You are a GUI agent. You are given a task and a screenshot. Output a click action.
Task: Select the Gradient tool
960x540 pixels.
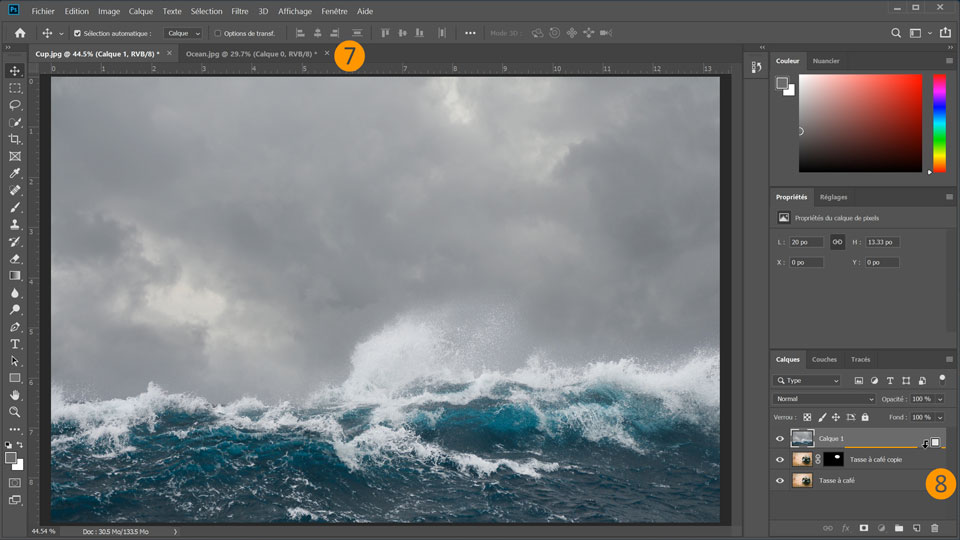(x=15, y=276)
